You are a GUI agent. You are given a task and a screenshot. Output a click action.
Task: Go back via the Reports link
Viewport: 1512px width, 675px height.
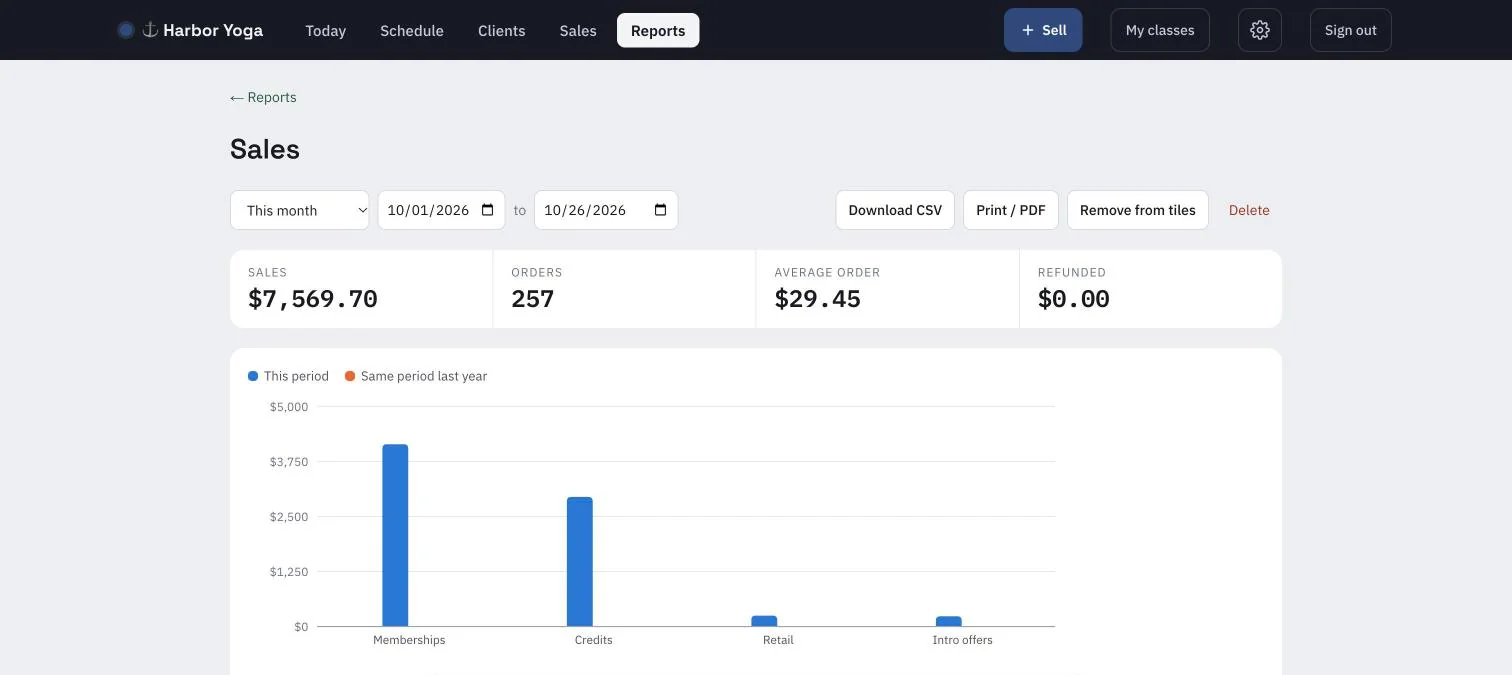[263, 97]
